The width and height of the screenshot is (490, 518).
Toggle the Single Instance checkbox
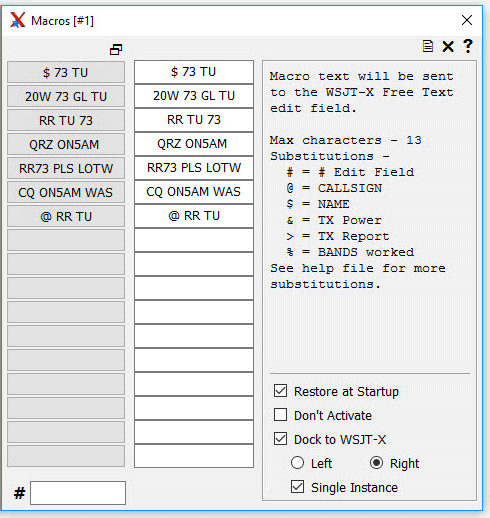pos(297,487)
